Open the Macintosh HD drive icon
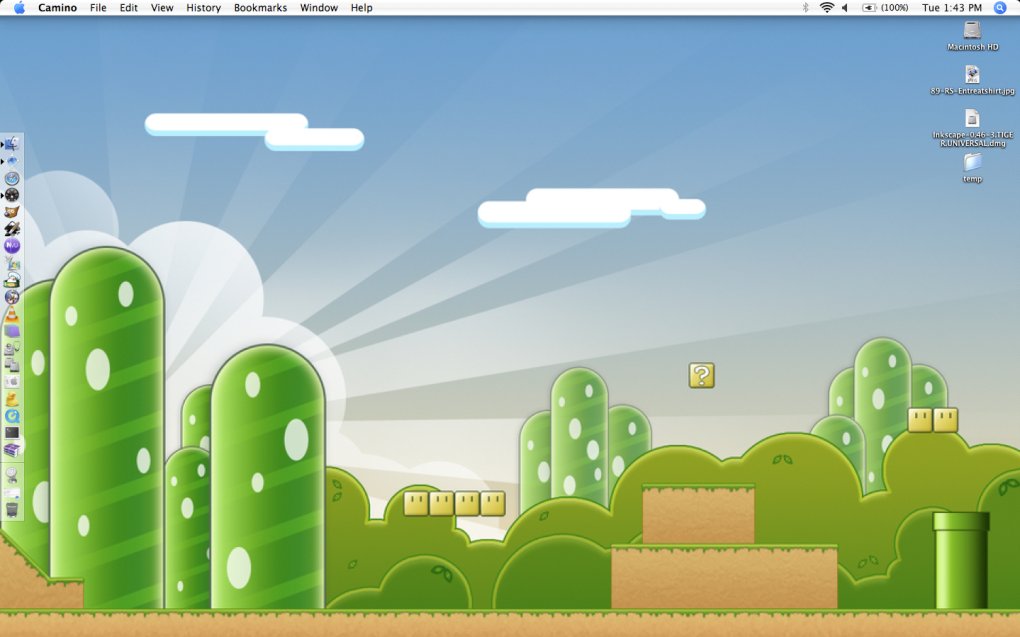Viewport: 1020px width, 637px height. click(973, 30)
